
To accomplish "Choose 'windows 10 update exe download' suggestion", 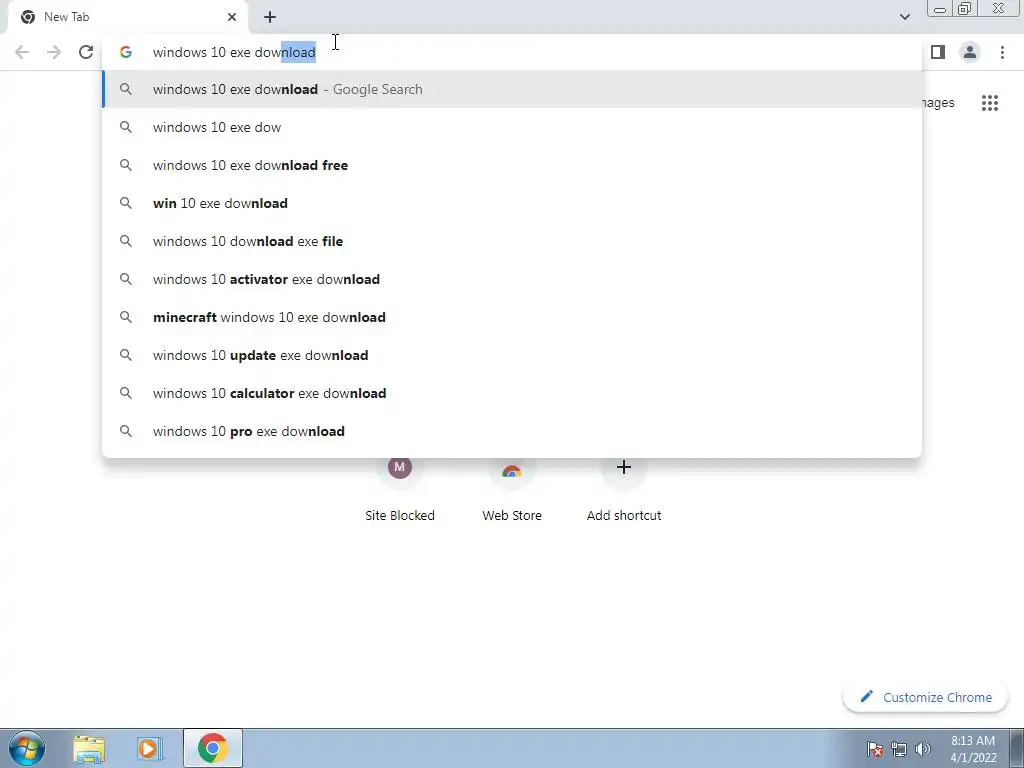I will (x=512, y=355).
